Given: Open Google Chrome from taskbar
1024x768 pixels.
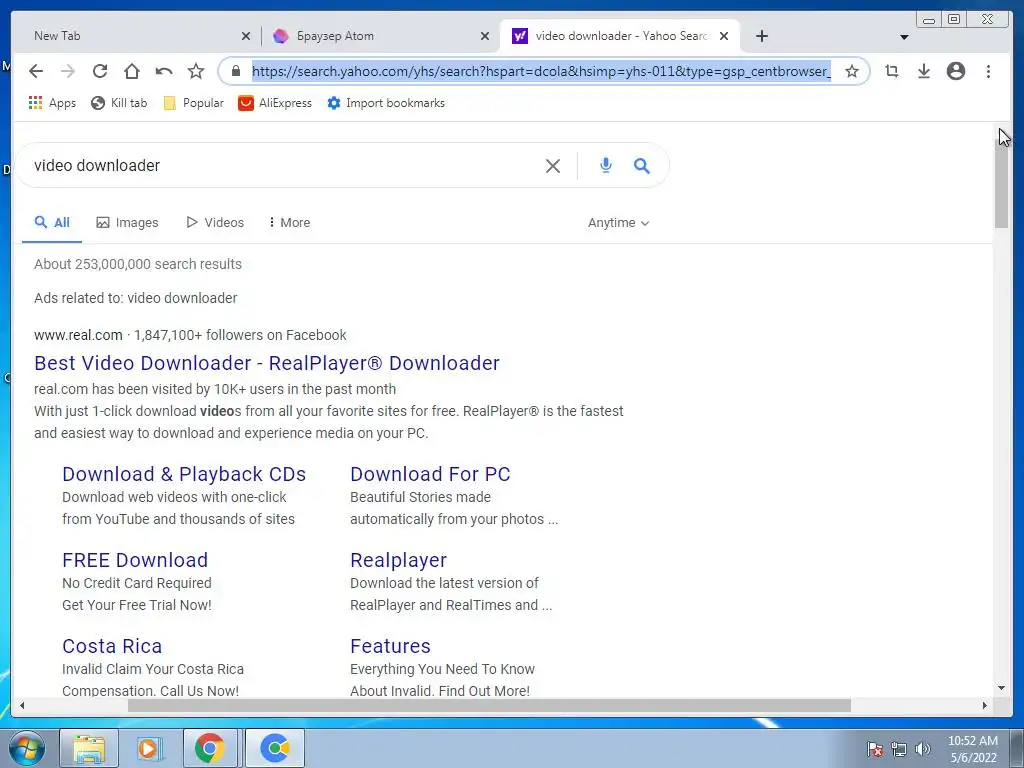Looking at the screenshot, I should point(210,748).
